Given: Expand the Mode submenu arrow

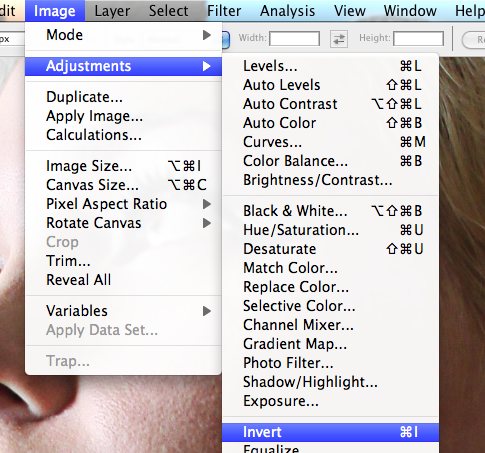Looking at the screenshot, I should click(x=207, y=35).
